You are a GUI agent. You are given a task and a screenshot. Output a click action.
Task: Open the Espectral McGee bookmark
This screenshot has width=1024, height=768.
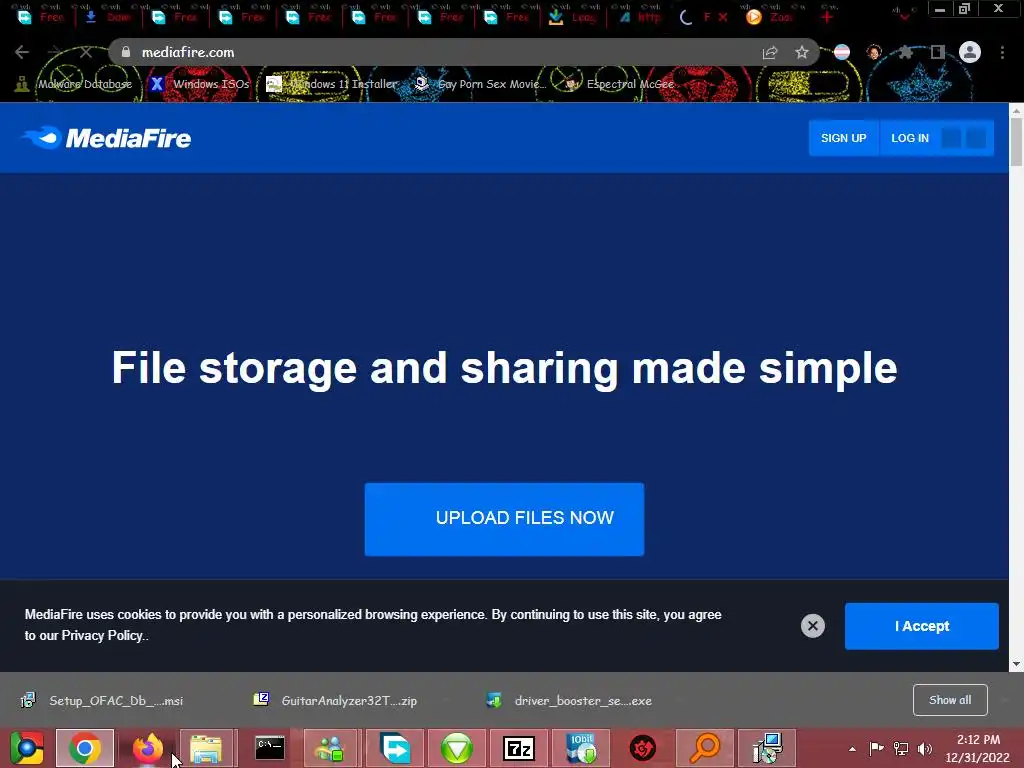coord(619,84)
